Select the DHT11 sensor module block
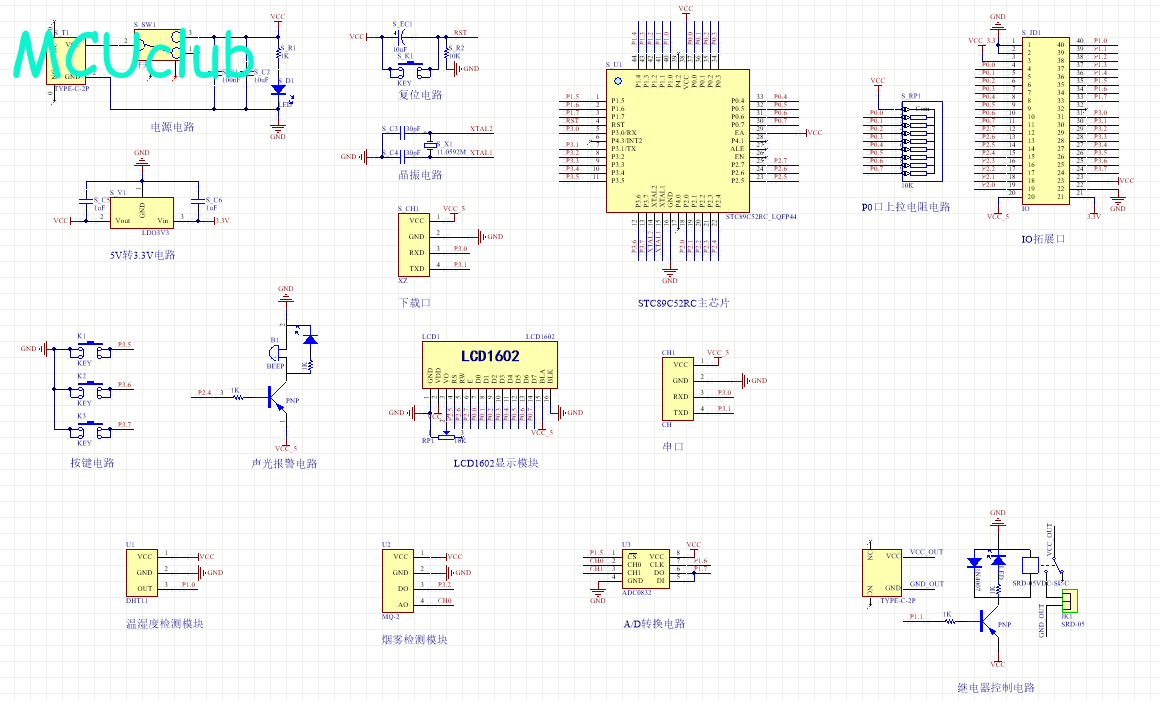This screenshot has width=1160, height=701. pos(141,572)
